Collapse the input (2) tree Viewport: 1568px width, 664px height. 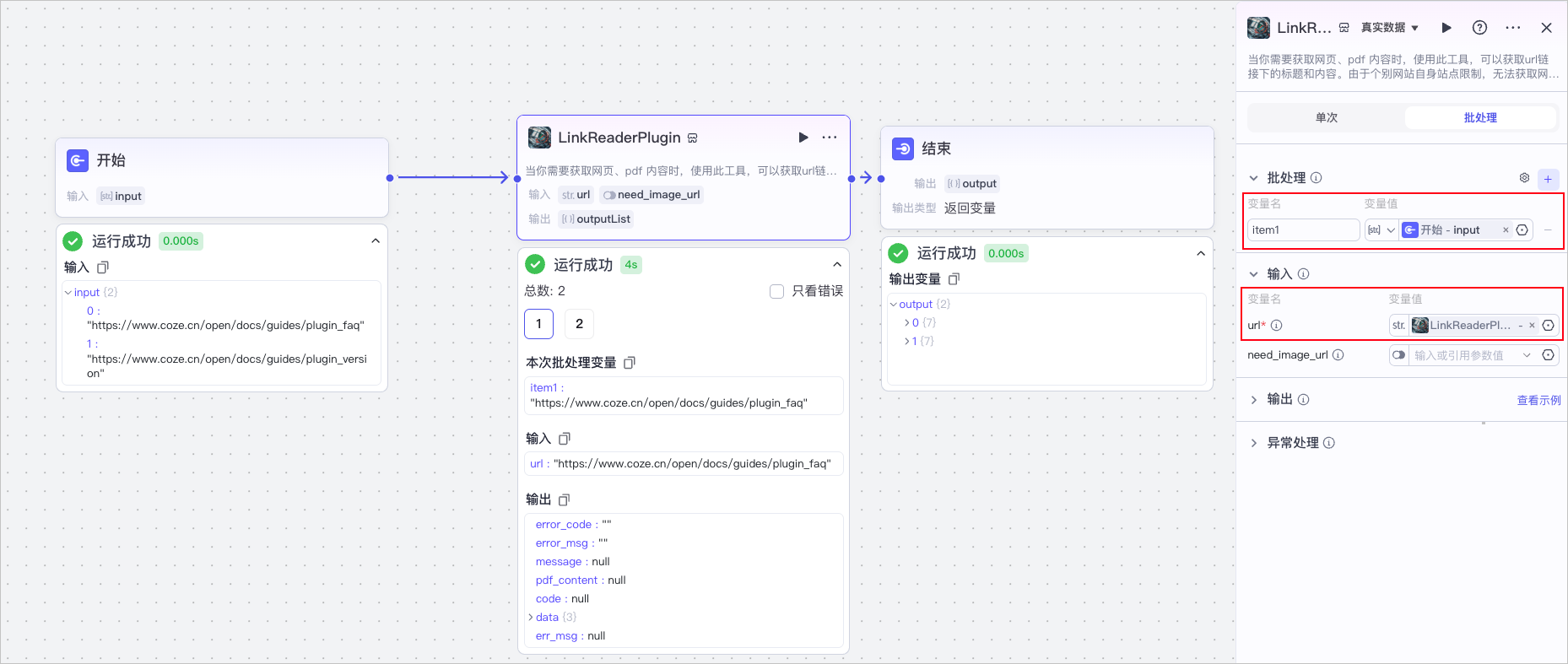[68, 293]
